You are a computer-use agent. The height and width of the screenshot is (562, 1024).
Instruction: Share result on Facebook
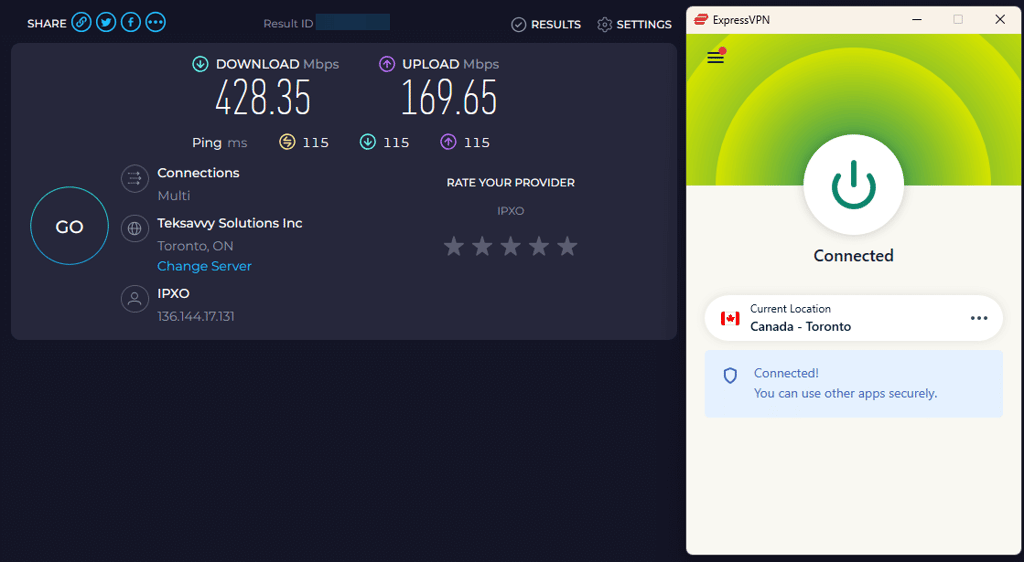pos(131,23)
